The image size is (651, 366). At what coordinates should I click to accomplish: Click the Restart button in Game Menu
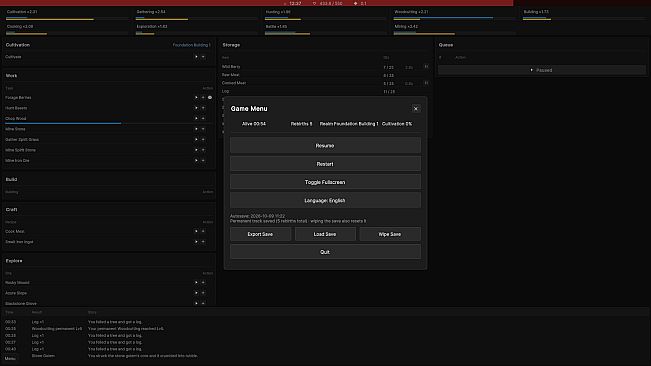(325, 164)
